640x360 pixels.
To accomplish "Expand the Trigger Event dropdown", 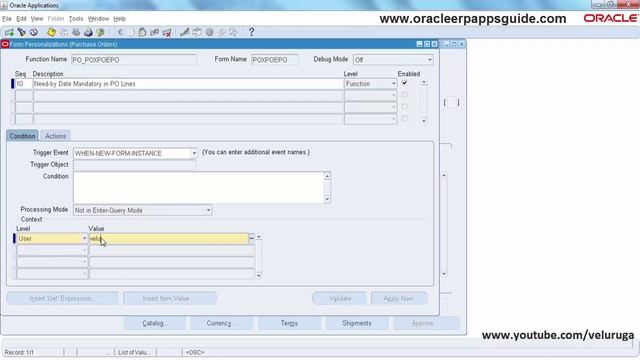I will click(x=194, y=153).
